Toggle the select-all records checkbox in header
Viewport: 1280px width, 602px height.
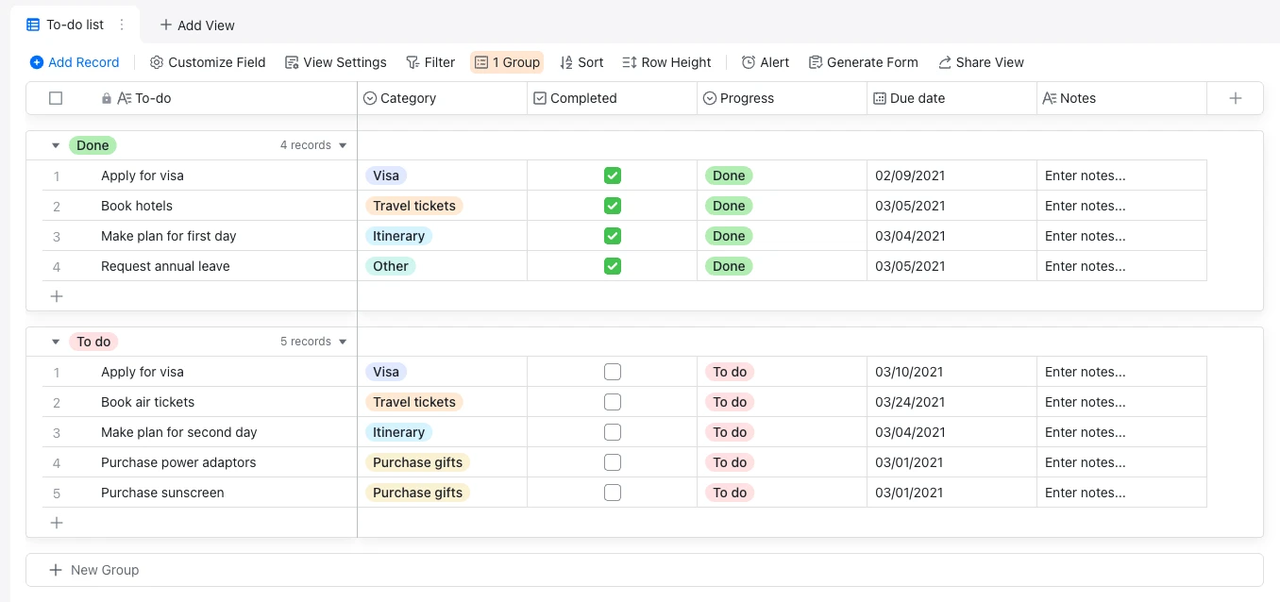pyautogui.click(x=56, y=98)
